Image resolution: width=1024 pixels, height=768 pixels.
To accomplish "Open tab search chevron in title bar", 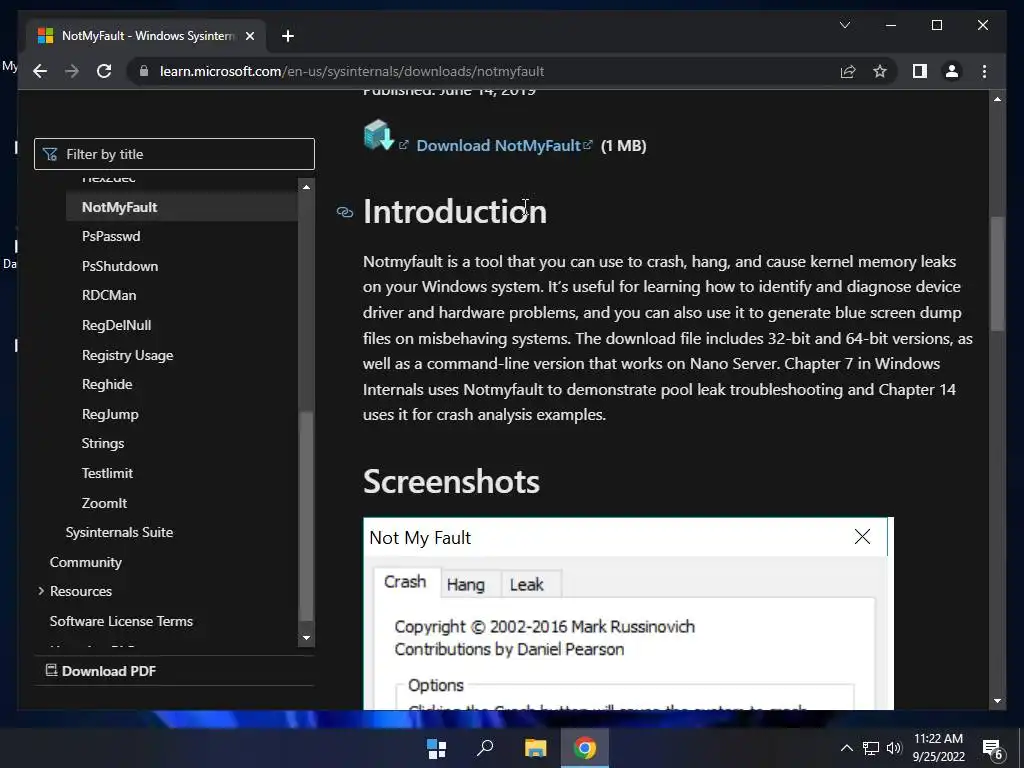I will coord(844,25).
